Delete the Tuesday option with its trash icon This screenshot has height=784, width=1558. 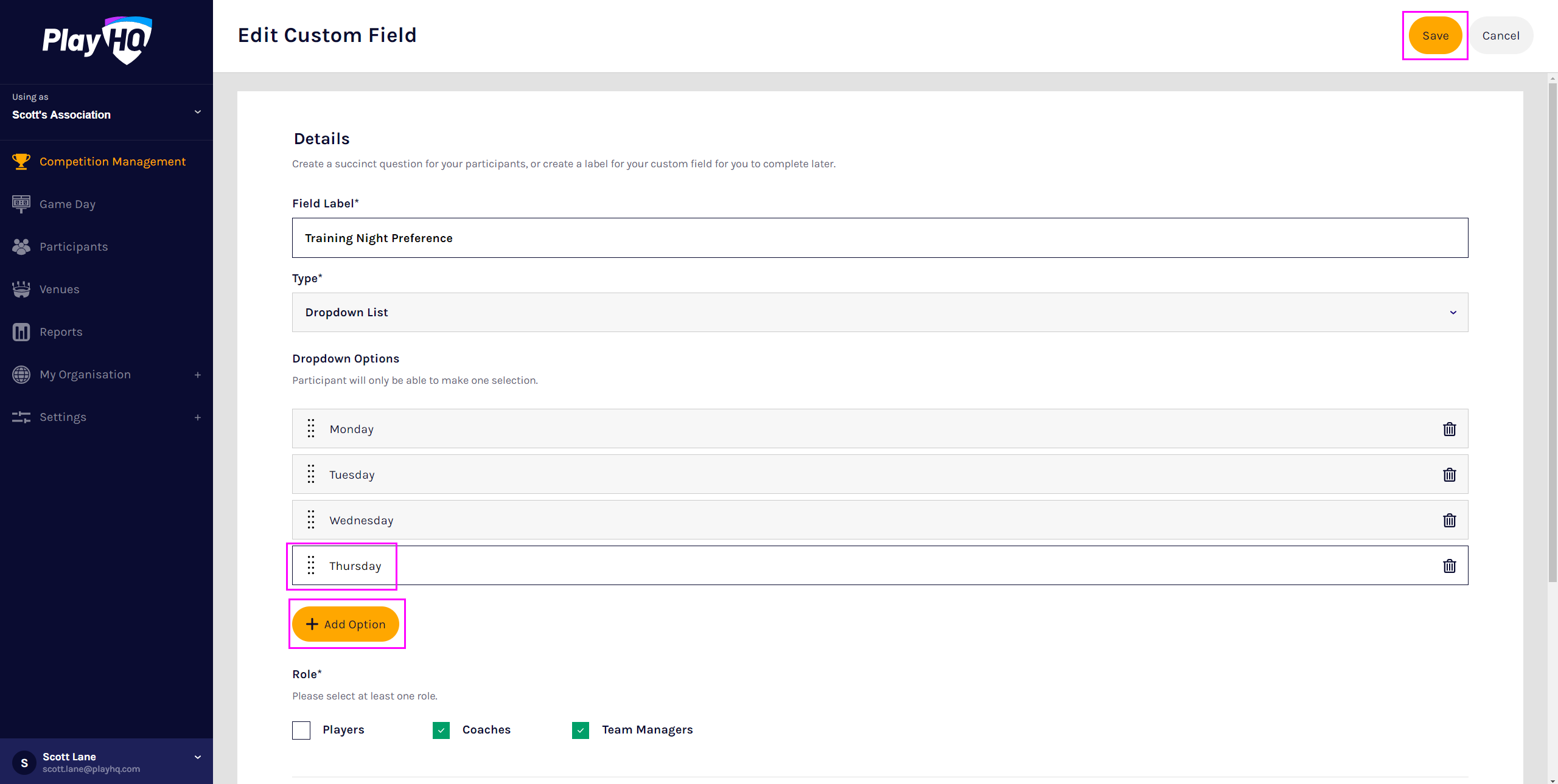(x=1449, y=474)
